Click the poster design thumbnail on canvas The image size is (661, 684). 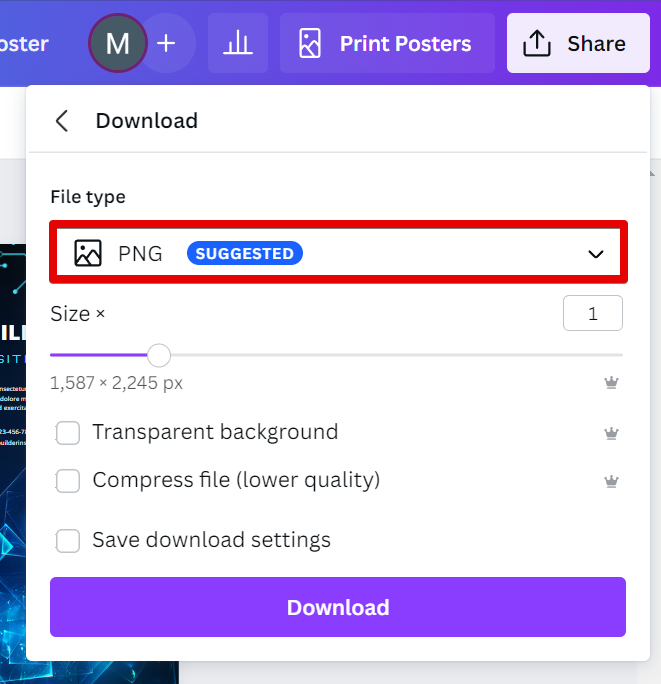12,450
